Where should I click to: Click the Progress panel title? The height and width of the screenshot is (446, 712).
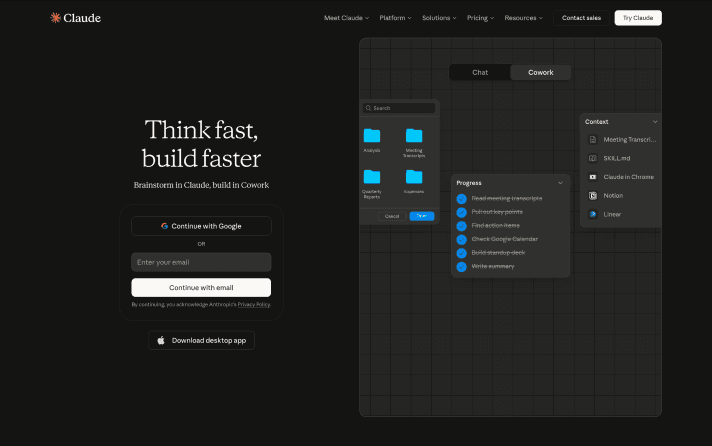(469, 183)
